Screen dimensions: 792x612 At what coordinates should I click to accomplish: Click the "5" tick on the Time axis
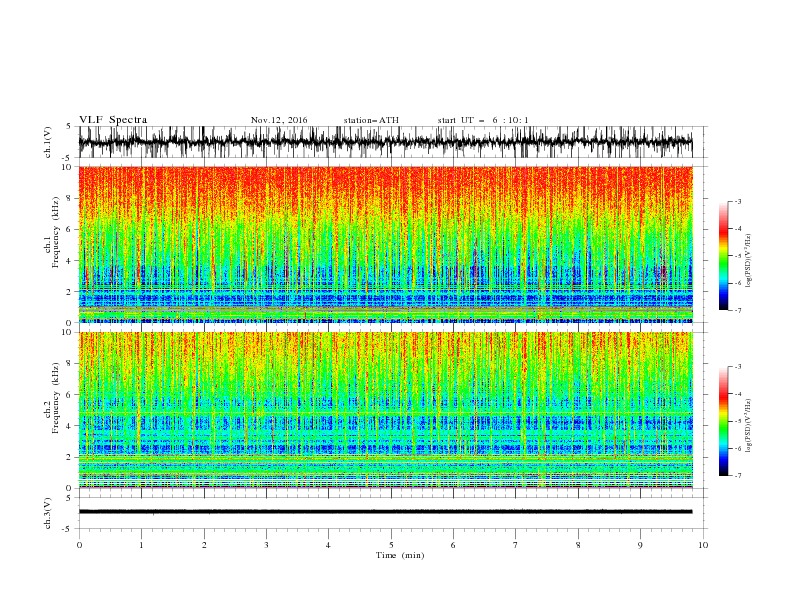(x=391, y=545)
